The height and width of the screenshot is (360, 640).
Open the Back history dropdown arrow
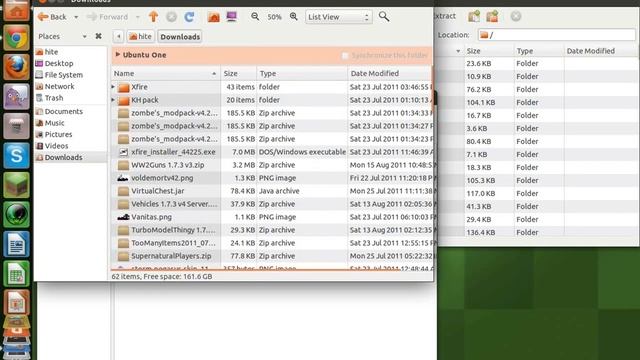tap(76, 17)
